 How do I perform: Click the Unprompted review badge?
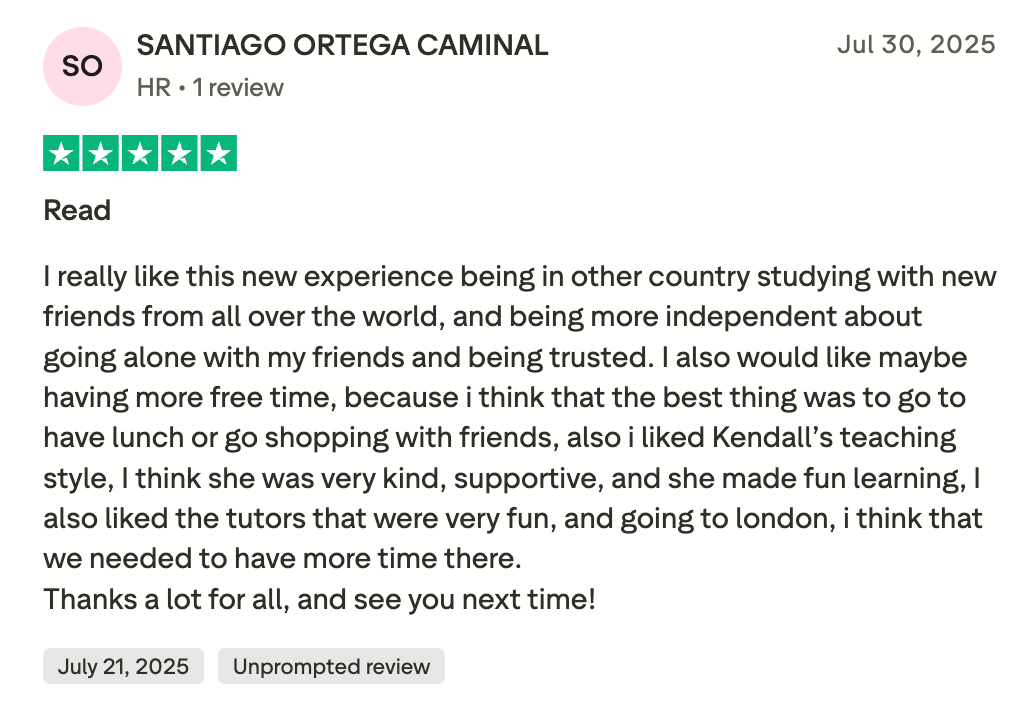click(331, 666)
